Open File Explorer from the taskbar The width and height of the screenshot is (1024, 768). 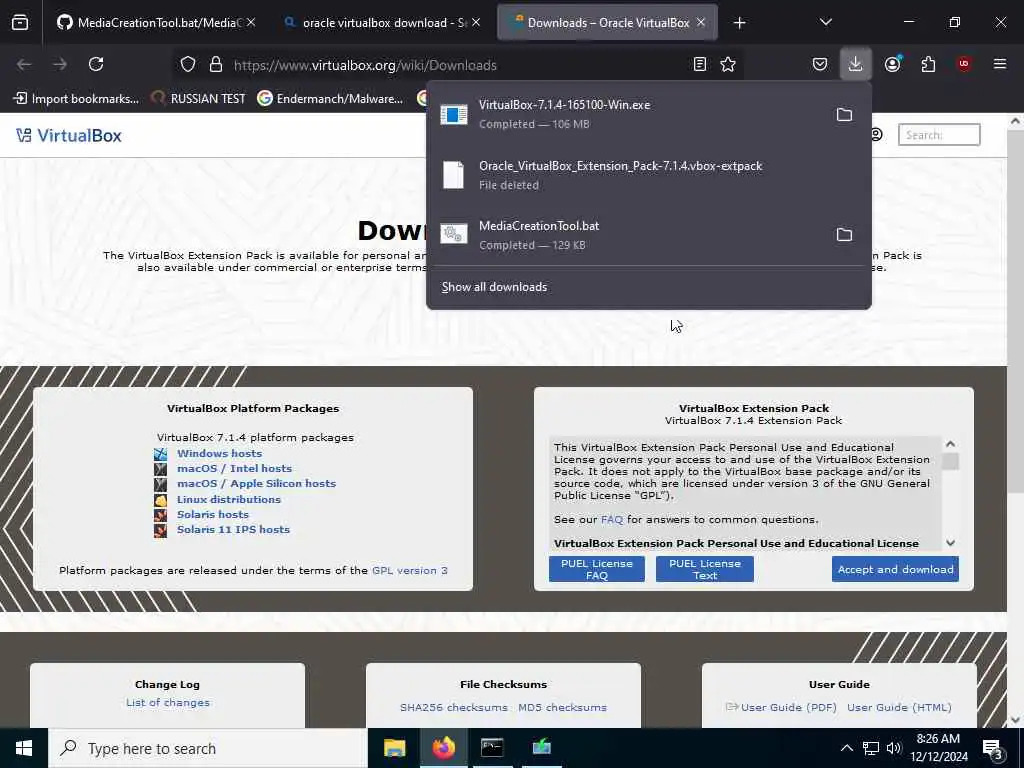pos(394,748)
